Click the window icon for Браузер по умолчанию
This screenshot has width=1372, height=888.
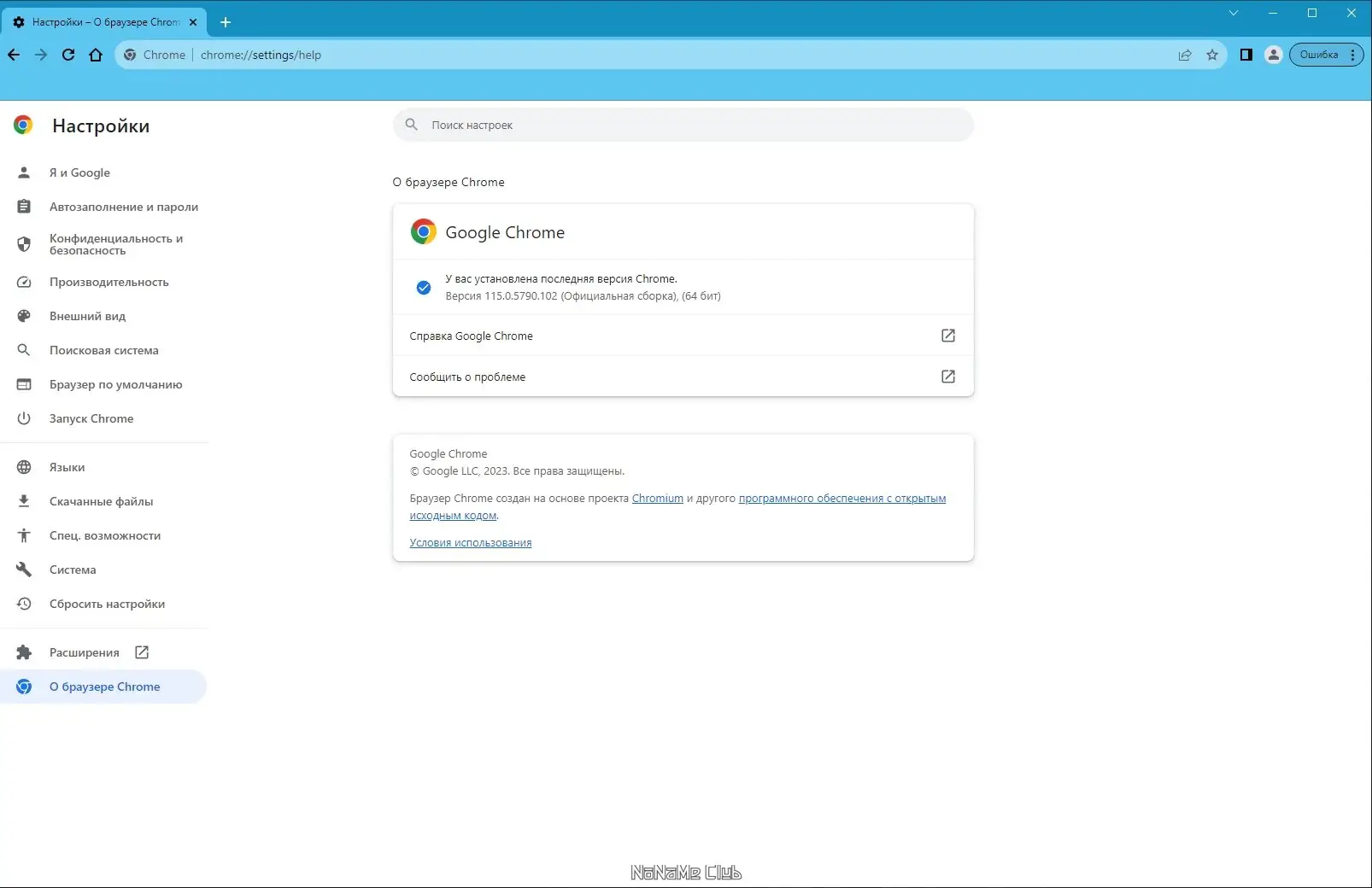(24, 384)
